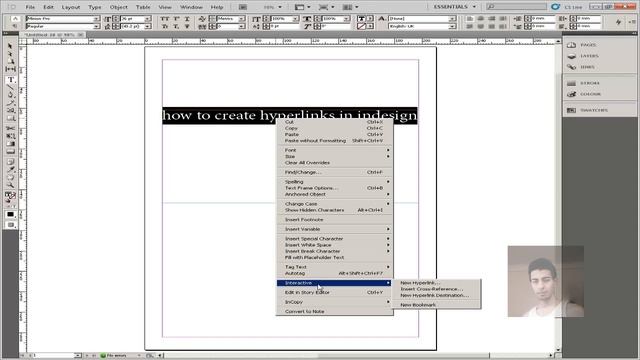Select the Free Transform tool
The image size is (640, 360).
pyautogui.click(x=10, y=136)
